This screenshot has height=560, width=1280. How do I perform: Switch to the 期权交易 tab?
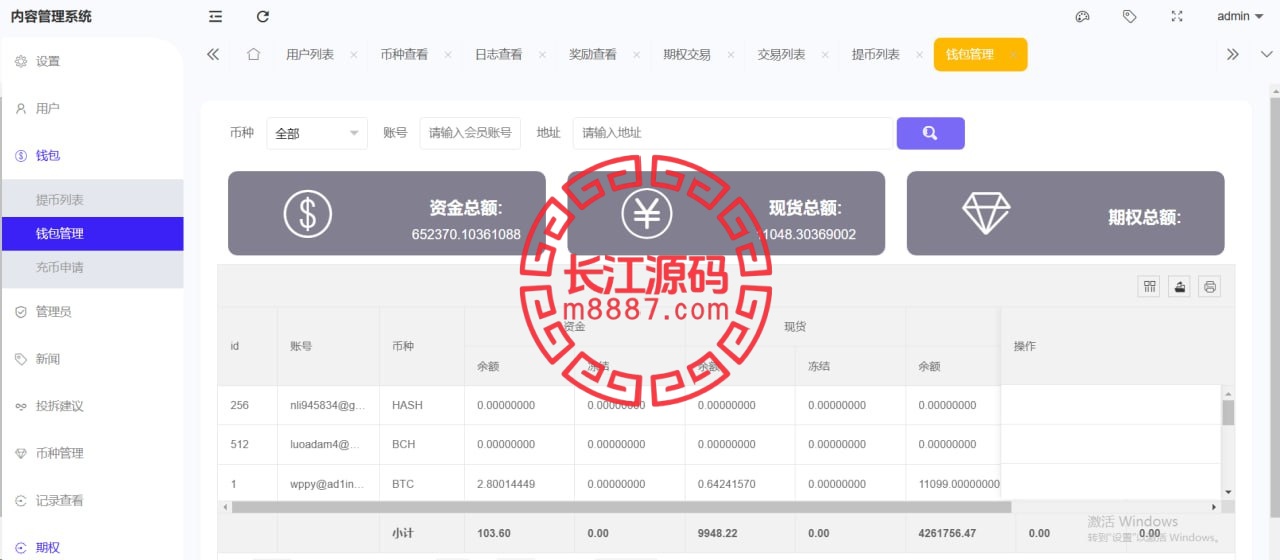tap(687, 55)
